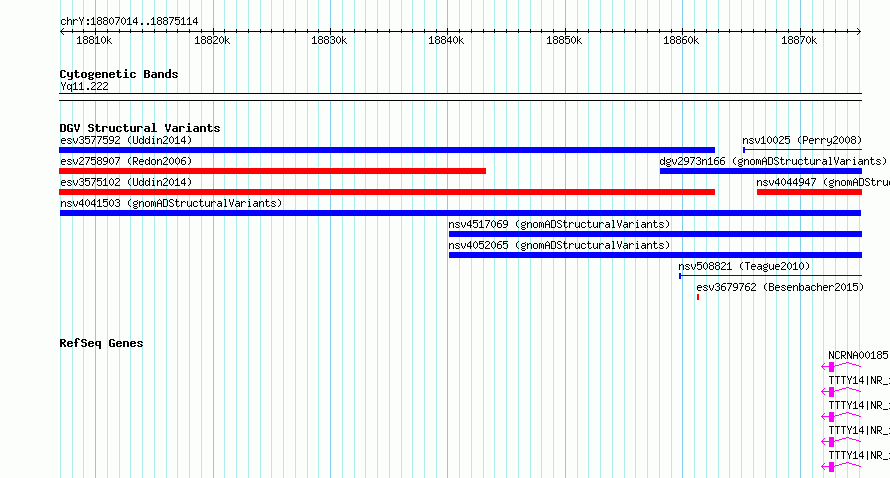The image size is (890, 478).
Task: Click the blue bar under nsv4041503
Action: tap(460, 213)
